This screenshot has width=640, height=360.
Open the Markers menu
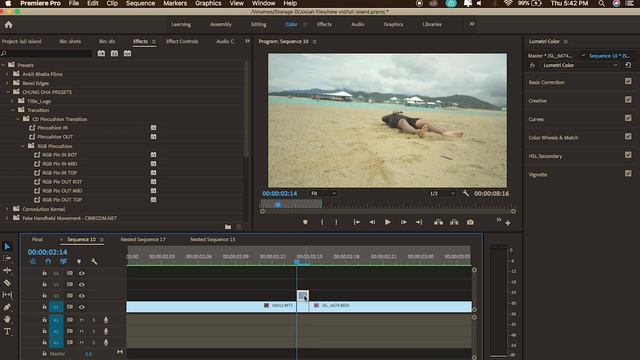click(x=175, y=3)
